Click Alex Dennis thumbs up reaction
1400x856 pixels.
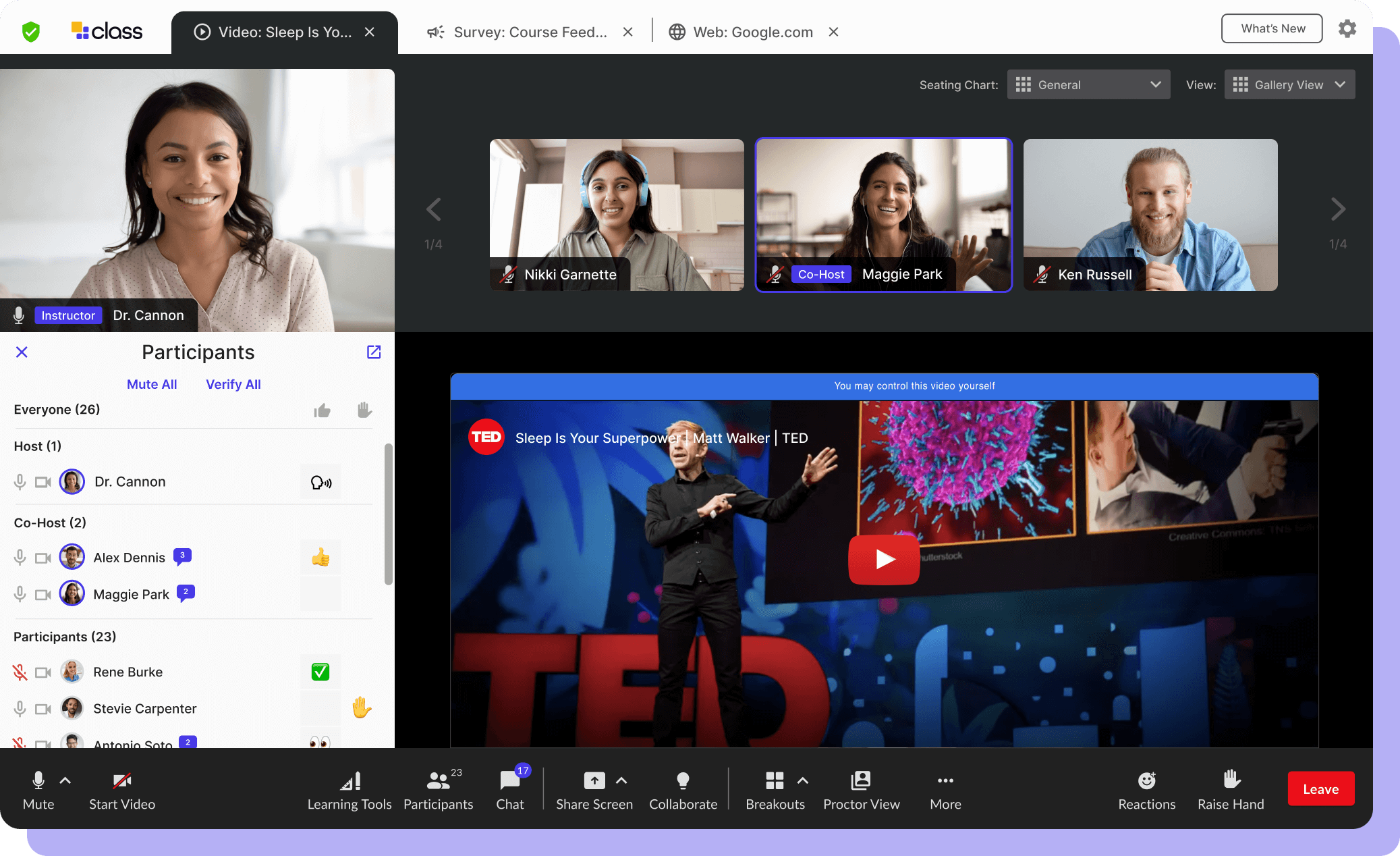point(320,557)
